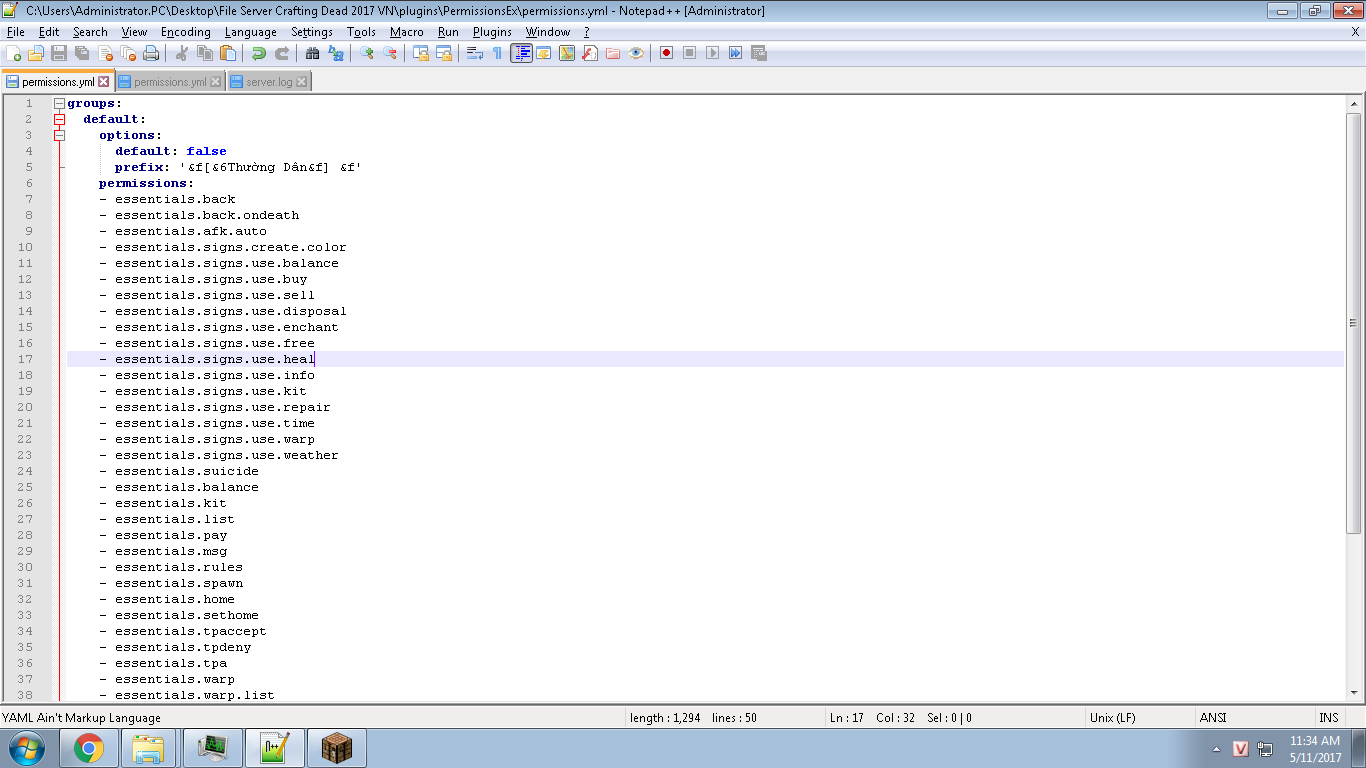This screenshot has width=1366, height=768.
Task: Click the vertical scrollbar down arrow
Action: point(1354,693)
